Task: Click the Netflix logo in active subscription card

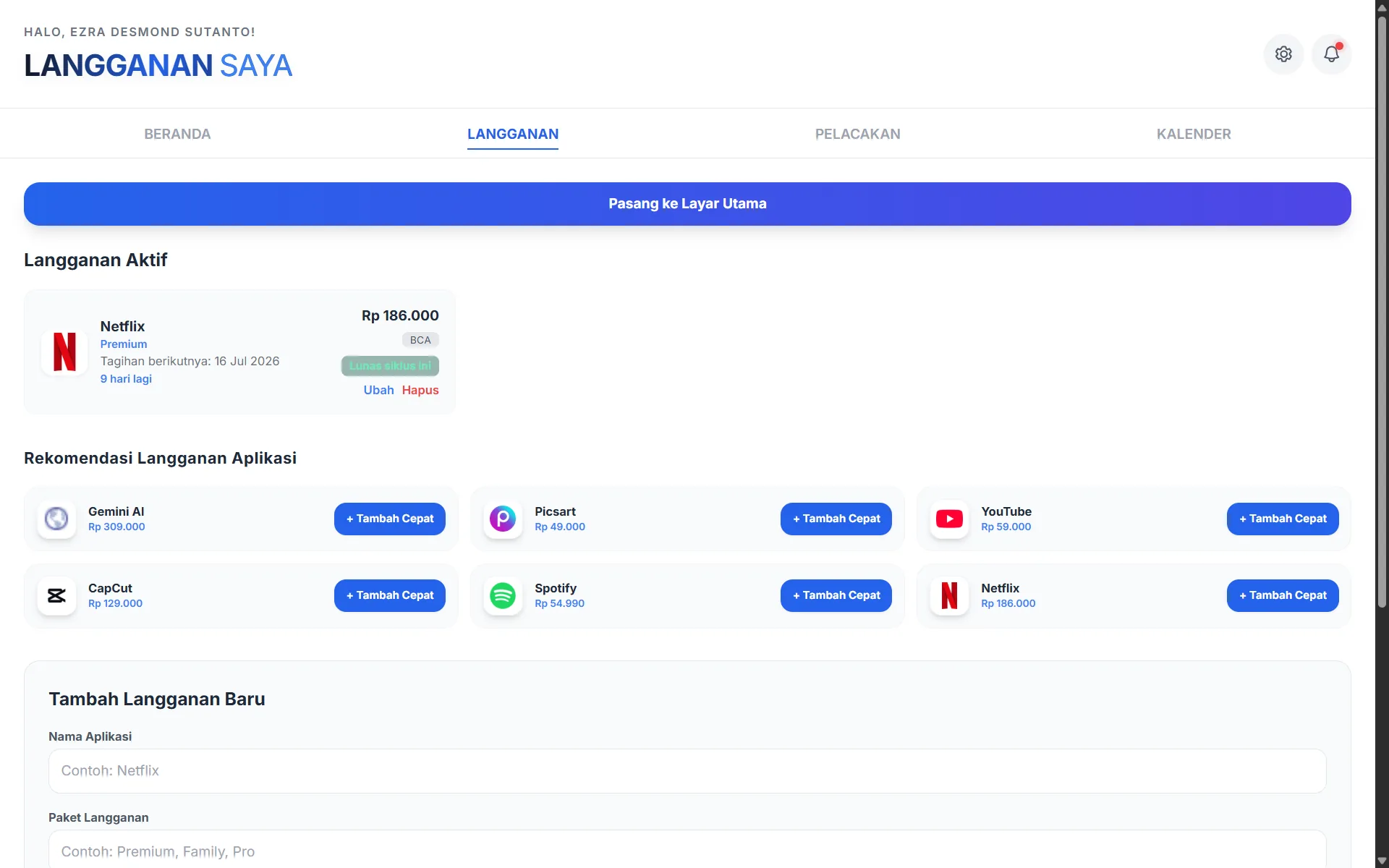Action: [x=64, y=352]
